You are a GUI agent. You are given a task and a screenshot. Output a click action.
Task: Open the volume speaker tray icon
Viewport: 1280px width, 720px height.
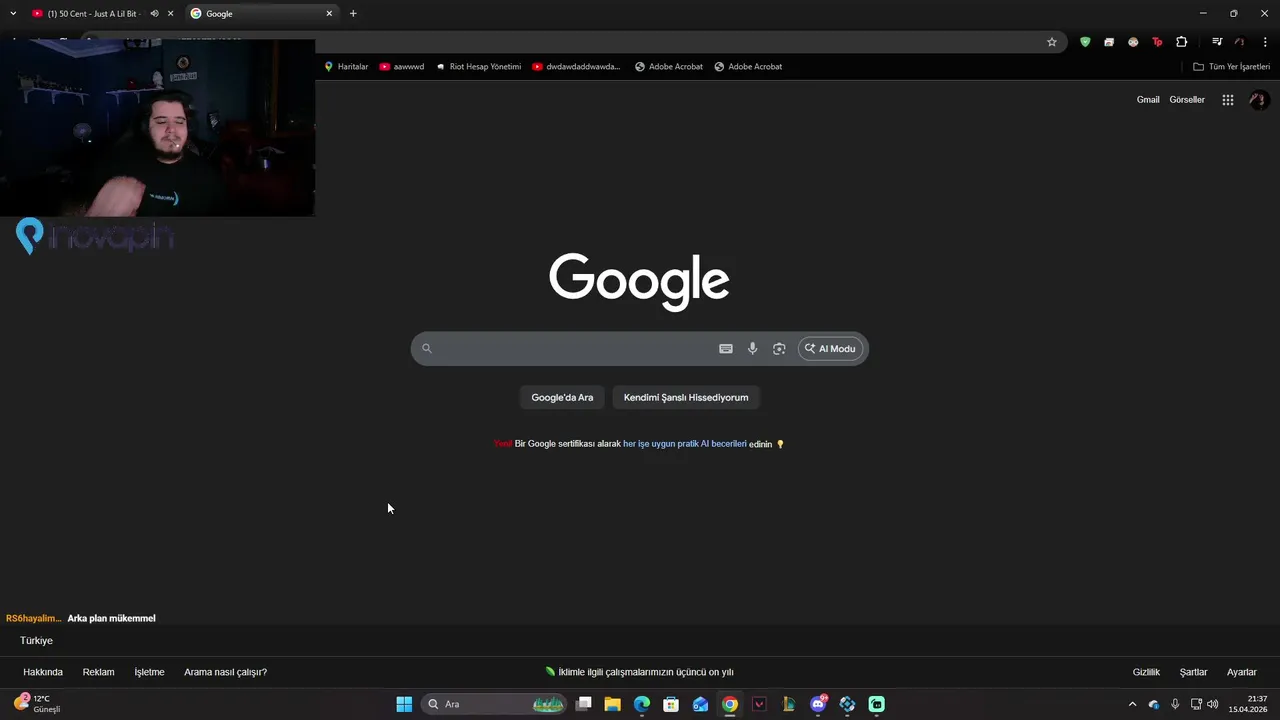tap(1213, 704)
